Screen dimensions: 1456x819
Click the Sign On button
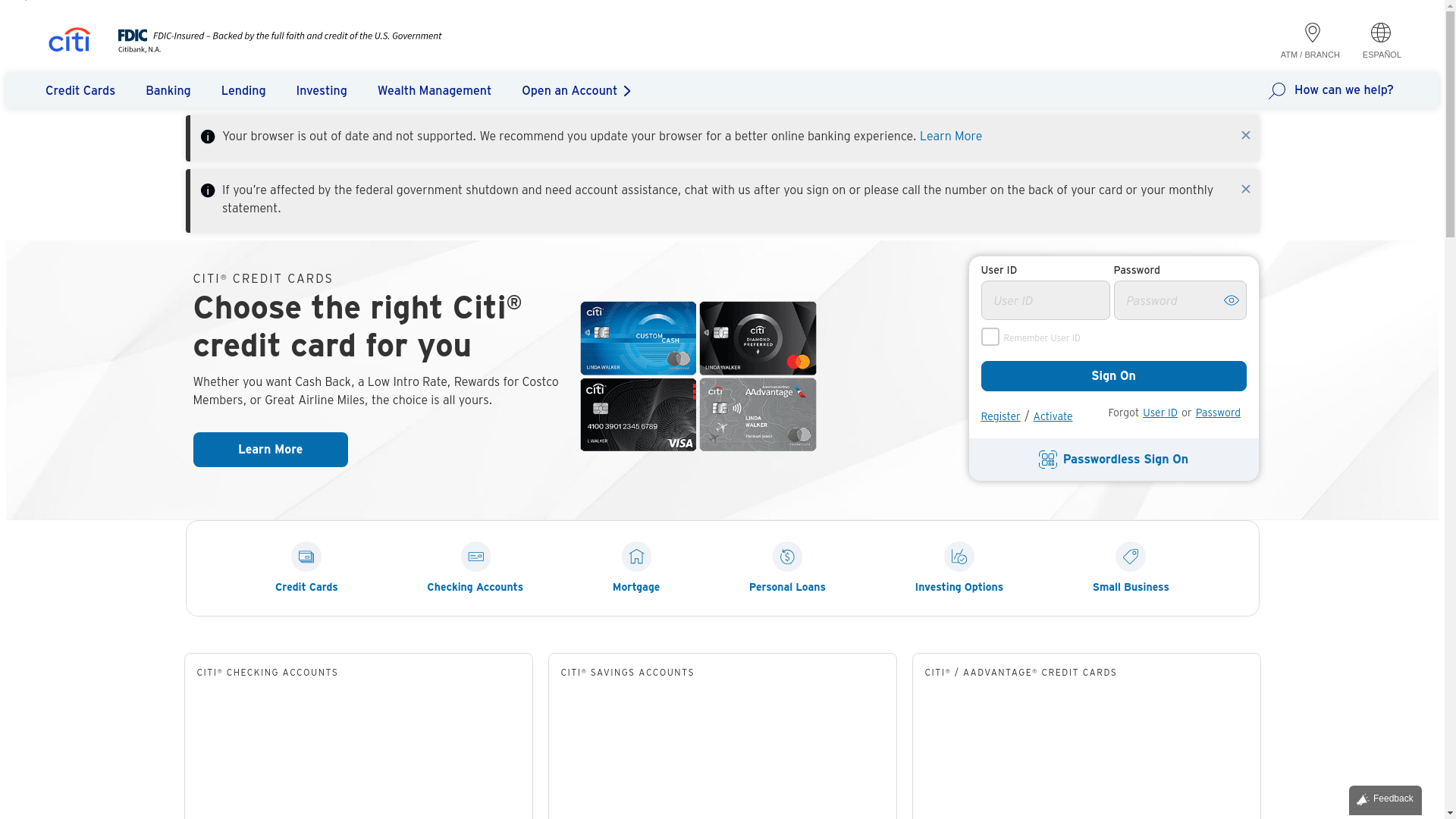[x=1113, y=376]
